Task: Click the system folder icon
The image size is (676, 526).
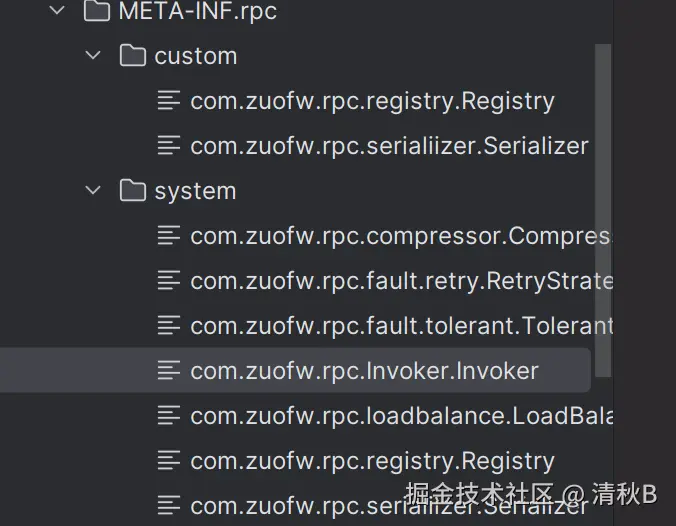Action: coord(133,190)
